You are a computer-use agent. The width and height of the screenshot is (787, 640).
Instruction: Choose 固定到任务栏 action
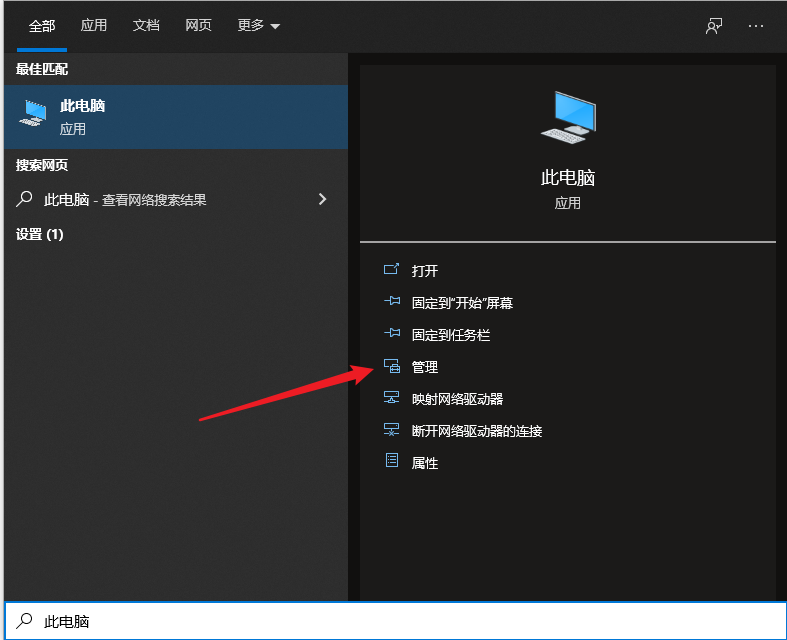click(451, 335)
